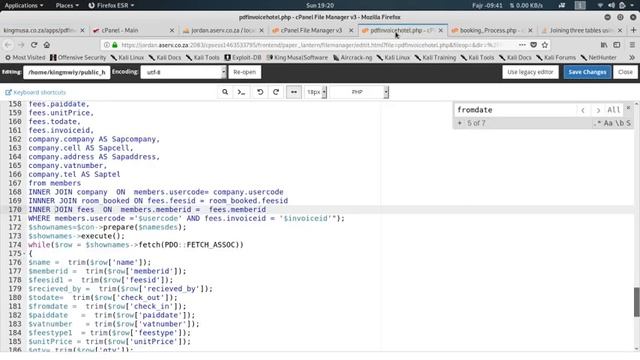
Task: Save Changes to the file
Action: click(x=587, y=72)
